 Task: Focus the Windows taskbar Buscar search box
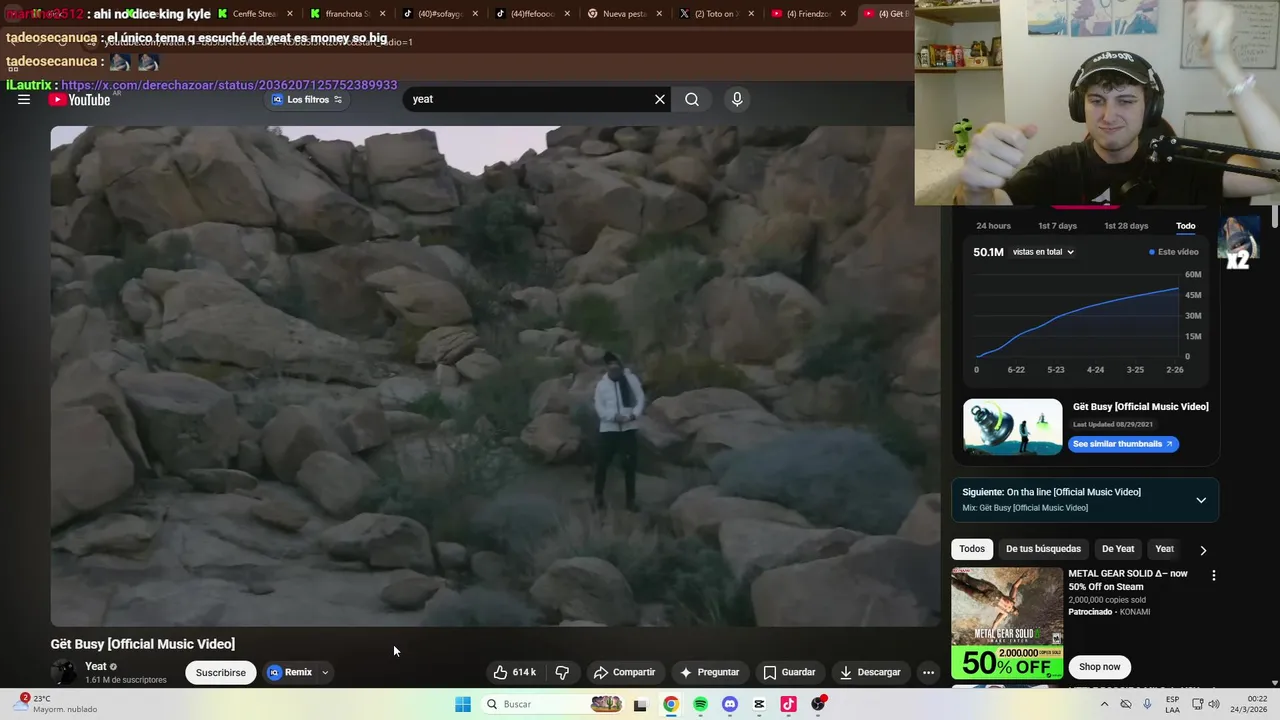[x=553, y=704]
